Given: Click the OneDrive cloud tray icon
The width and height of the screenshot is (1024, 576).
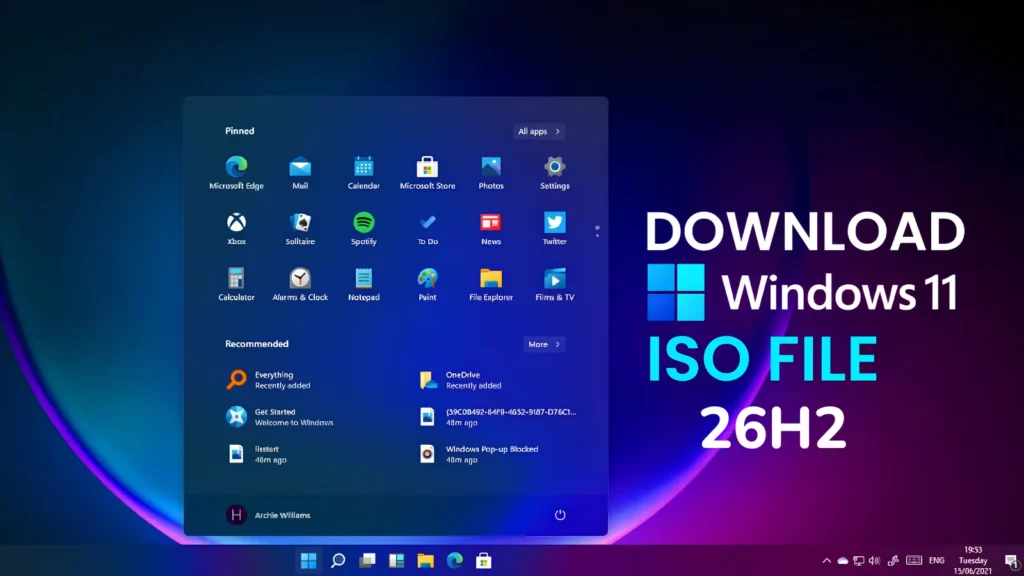Looking at the screenshot, I should 842,560.
